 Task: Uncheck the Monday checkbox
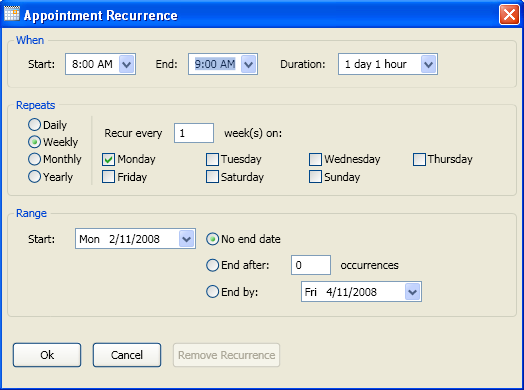[x=108, y=159]
